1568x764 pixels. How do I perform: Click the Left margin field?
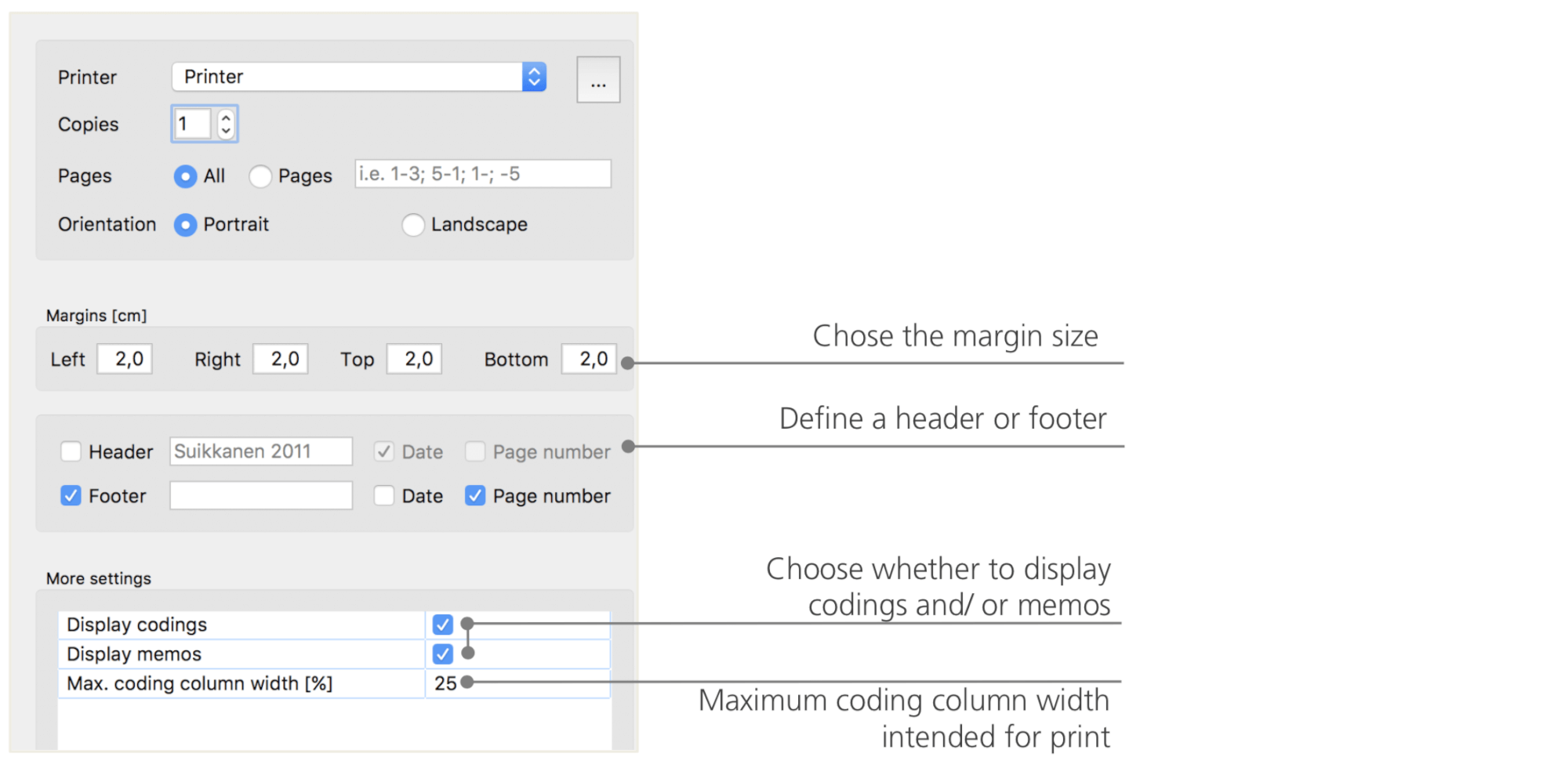click(125, 359)
